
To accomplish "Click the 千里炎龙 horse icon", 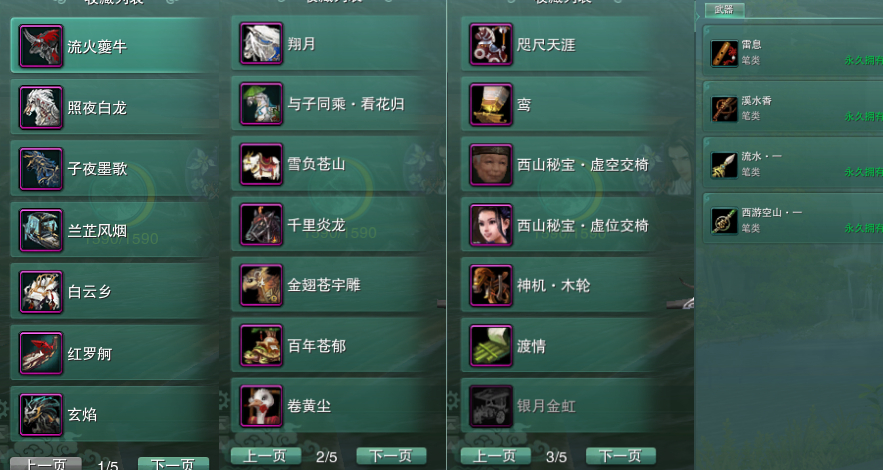I will (x=261, y=225).
